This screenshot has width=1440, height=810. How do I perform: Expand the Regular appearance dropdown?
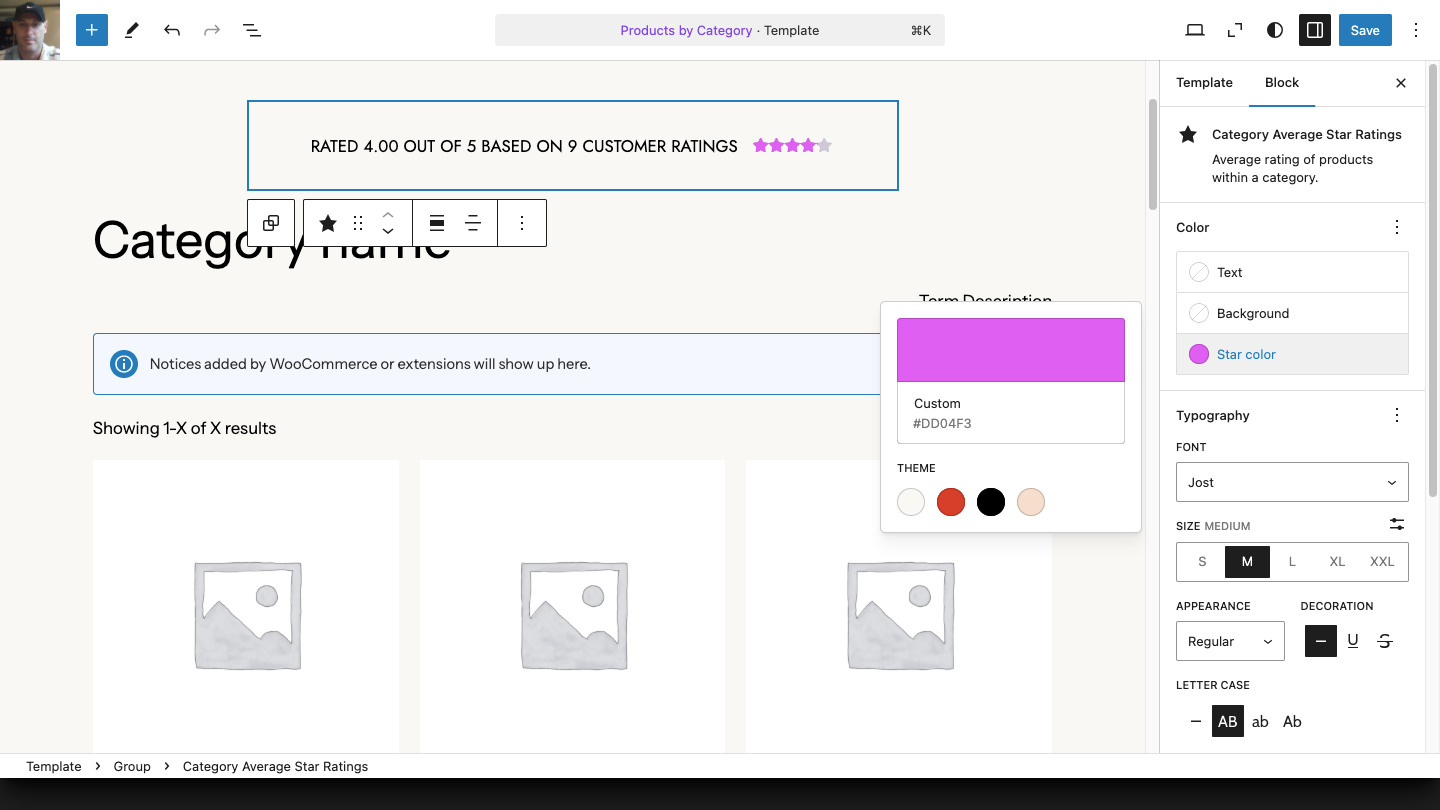(x=1230, y=641)
